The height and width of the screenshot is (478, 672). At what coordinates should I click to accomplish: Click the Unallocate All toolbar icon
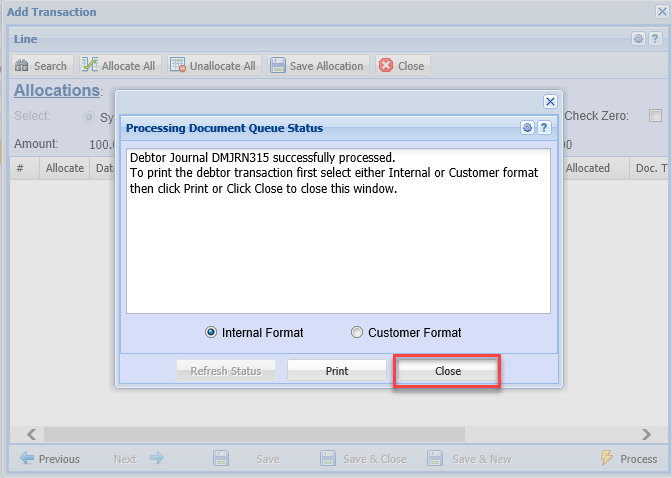178,66
